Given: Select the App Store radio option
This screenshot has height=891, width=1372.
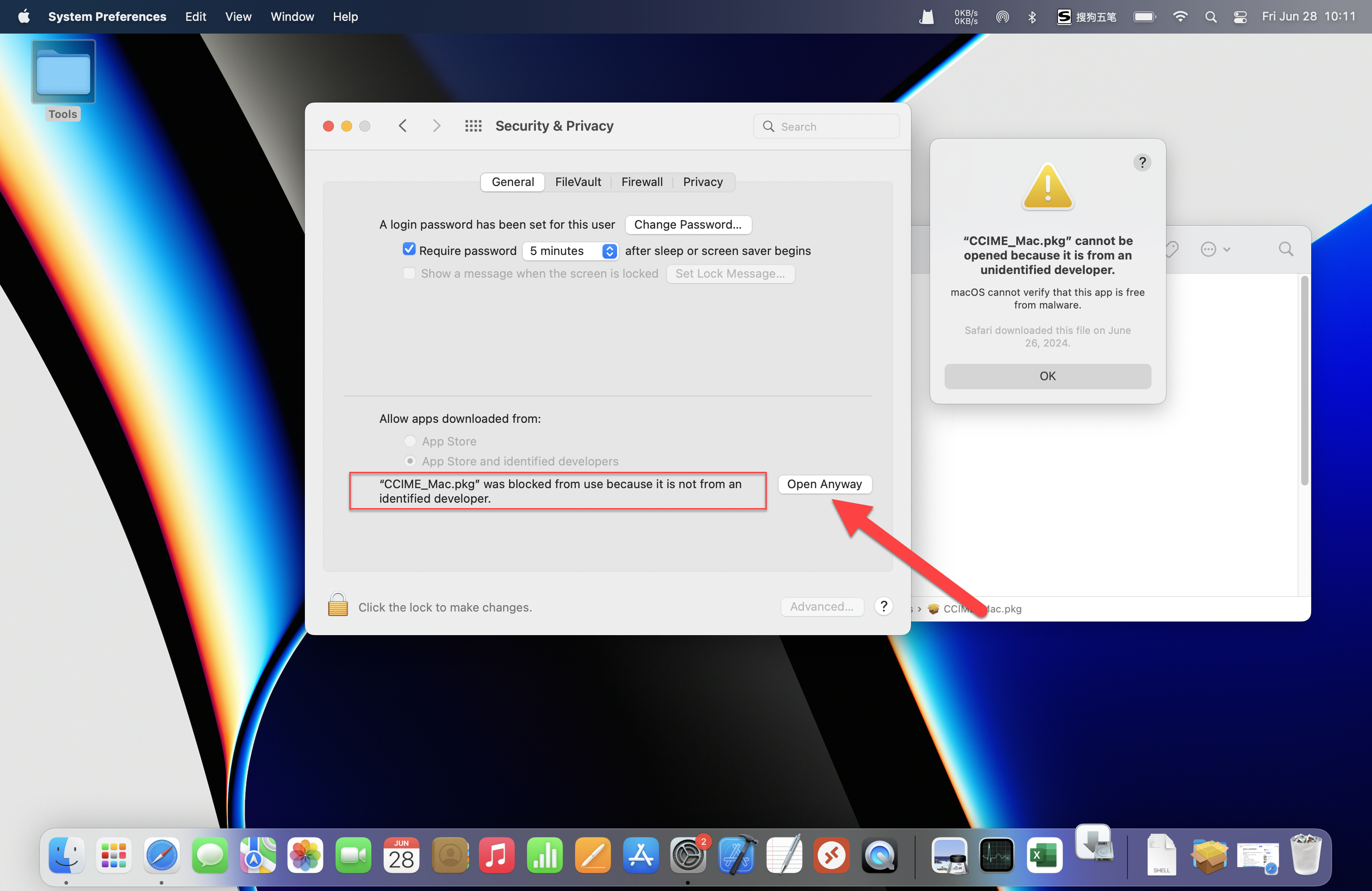Looking at the screenshot, I should (x=410, y=441).
